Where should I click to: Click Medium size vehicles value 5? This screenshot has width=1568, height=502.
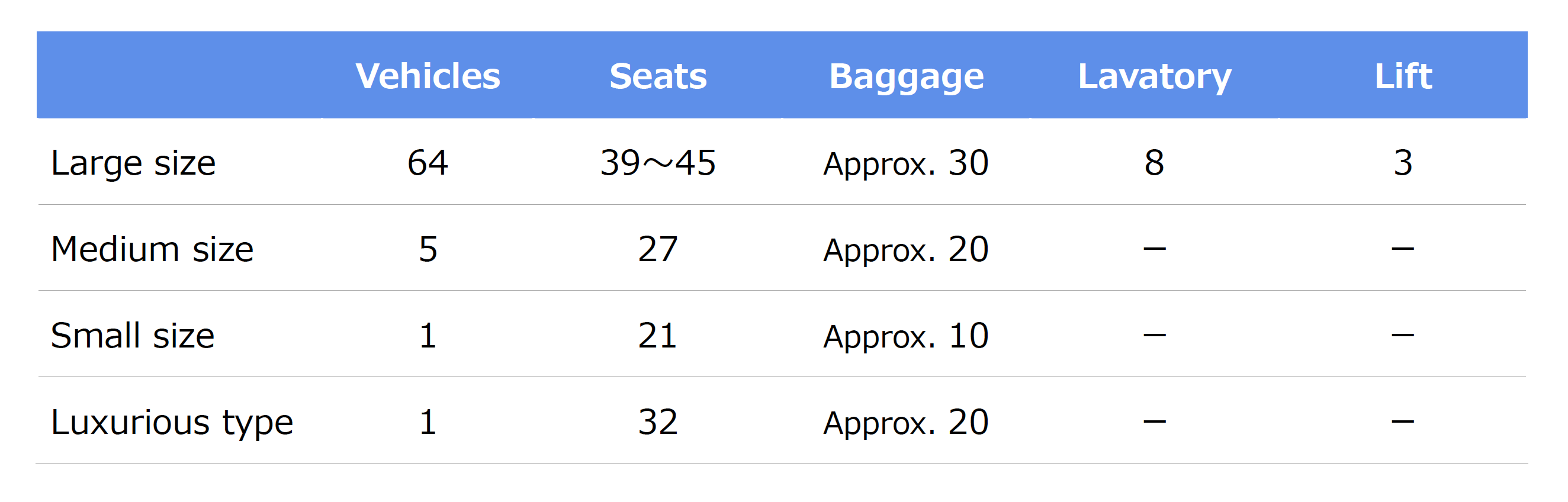coord(428,249)
